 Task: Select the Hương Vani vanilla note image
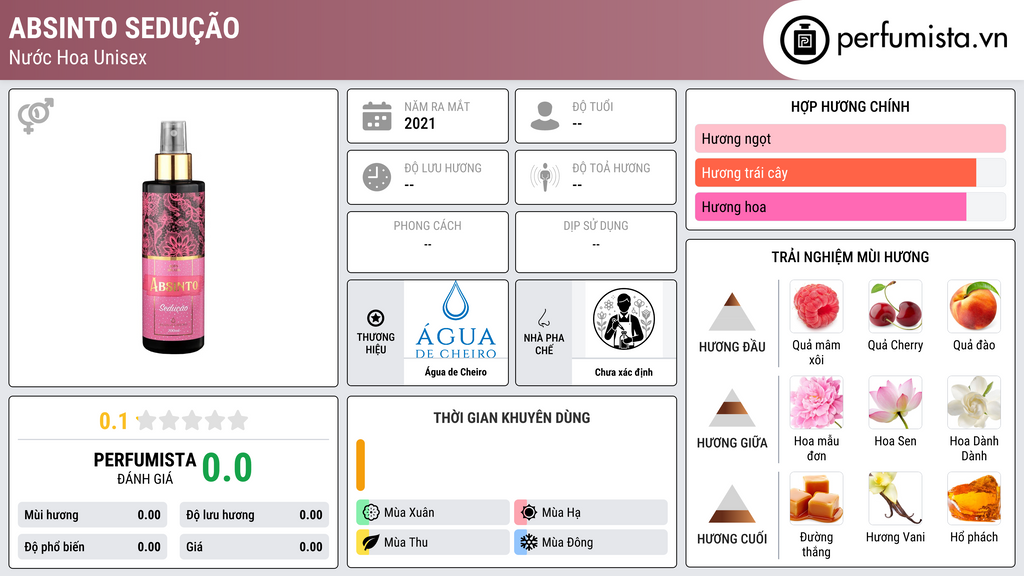(x=895, y=499)
